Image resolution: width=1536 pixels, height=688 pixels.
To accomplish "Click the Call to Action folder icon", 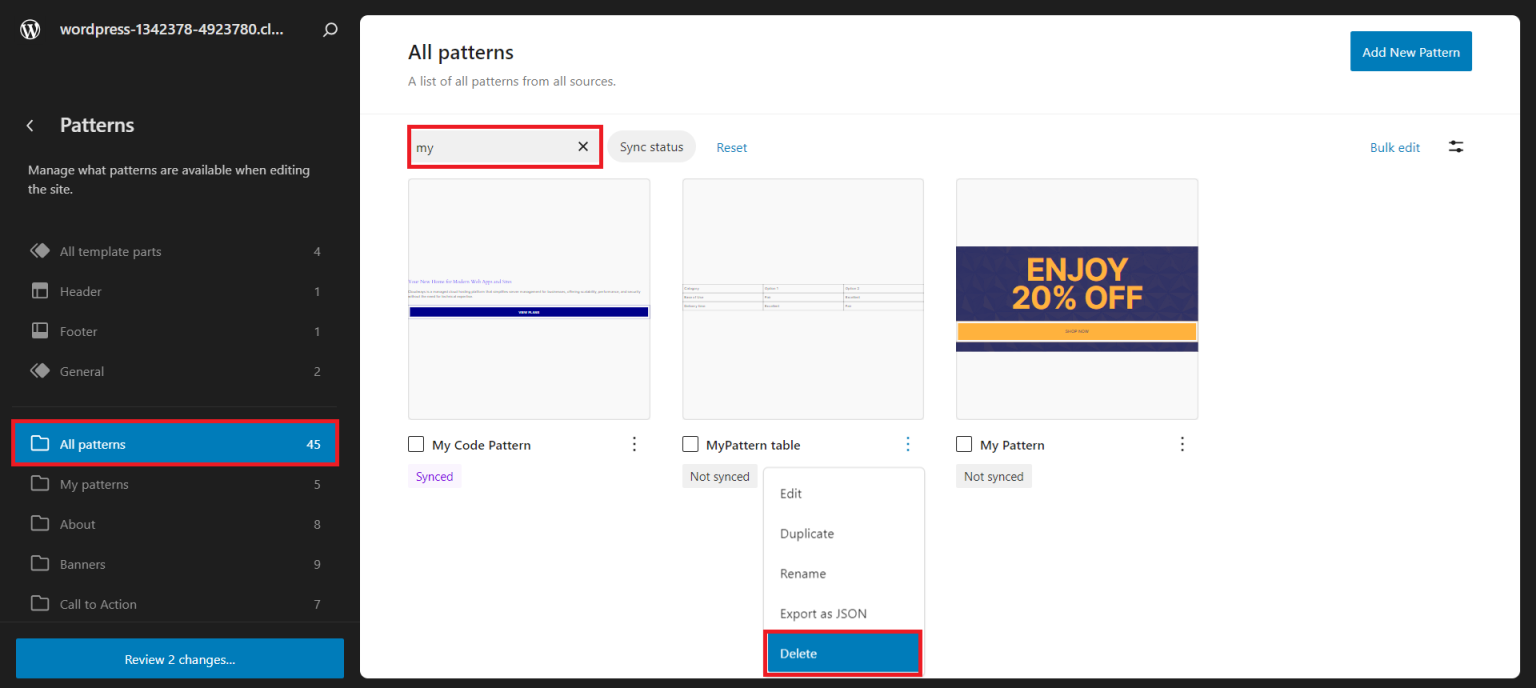I will pyautogui.click(x=40, y=604).
